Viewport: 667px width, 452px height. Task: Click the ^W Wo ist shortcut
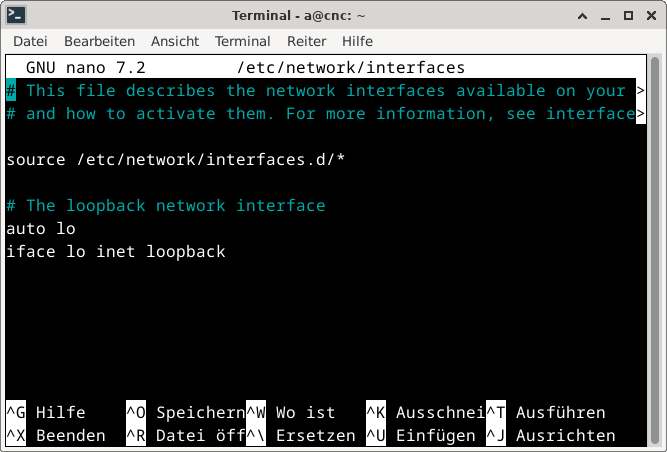[x=291, y=412]
